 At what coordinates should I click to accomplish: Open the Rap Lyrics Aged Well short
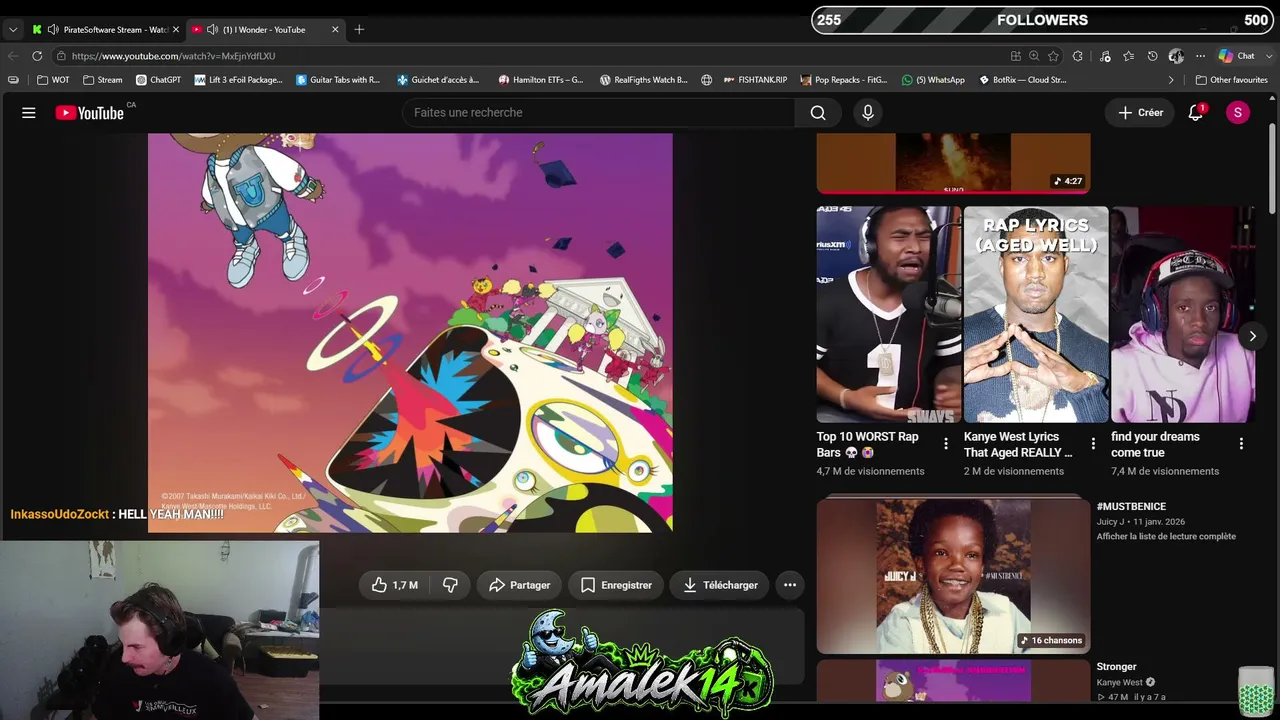(x=1036, y=314)
